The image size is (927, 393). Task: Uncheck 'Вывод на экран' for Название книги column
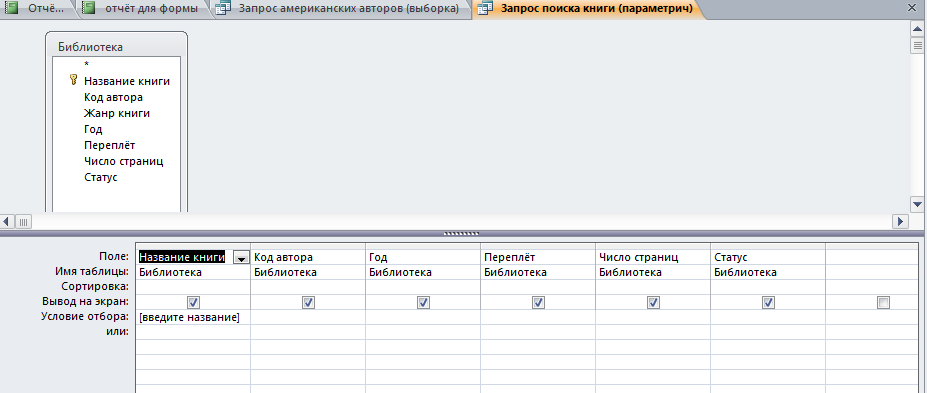coord(193,303)
